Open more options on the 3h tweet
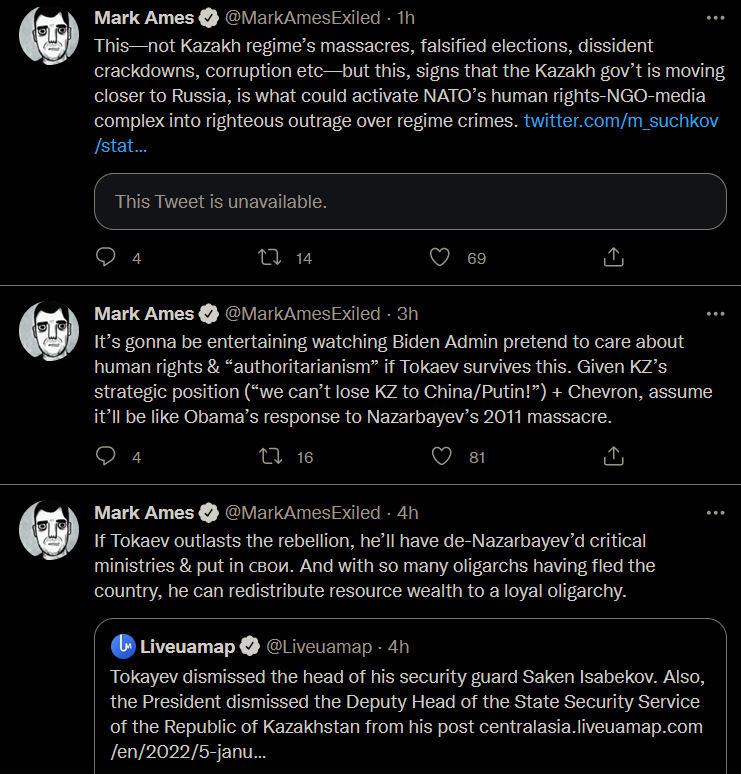The image size is (741, 774). coord(715,314)
